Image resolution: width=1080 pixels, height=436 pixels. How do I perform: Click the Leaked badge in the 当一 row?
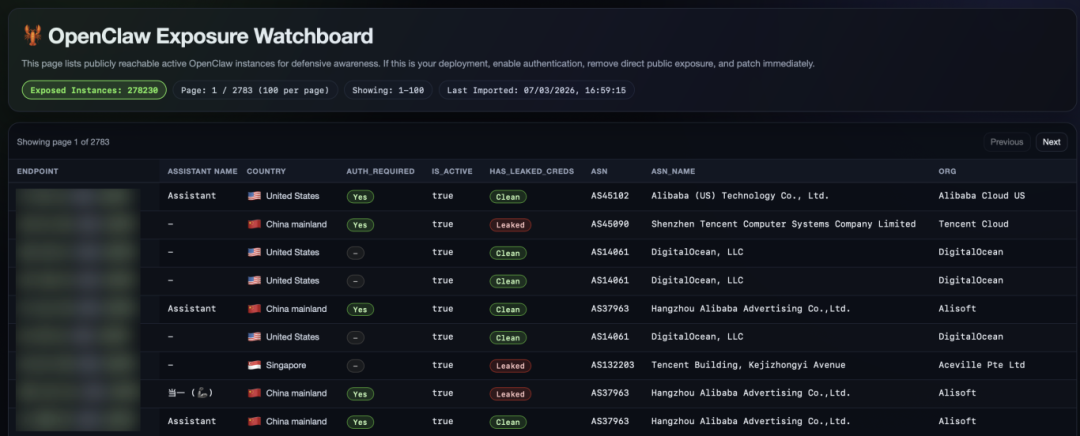coord(510,394)
